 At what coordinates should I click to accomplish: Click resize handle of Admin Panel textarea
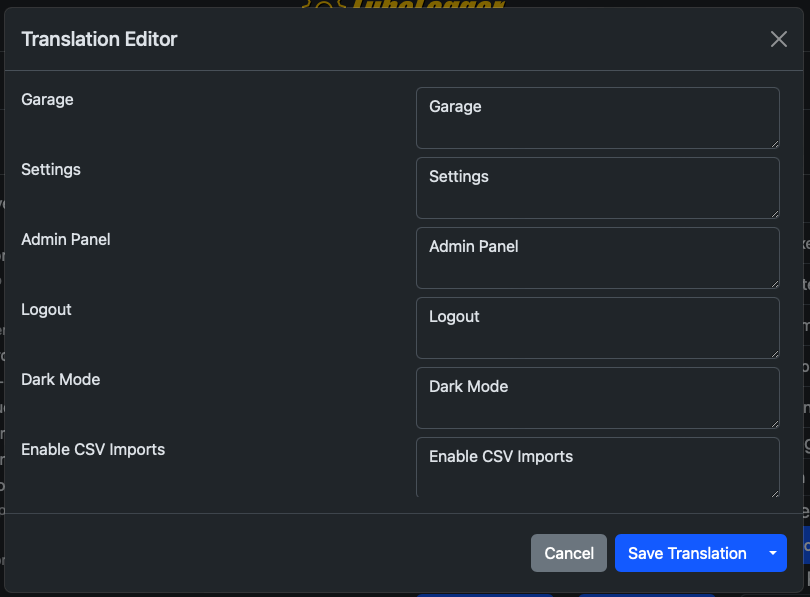pyautogui.click(x=773, y=282)
